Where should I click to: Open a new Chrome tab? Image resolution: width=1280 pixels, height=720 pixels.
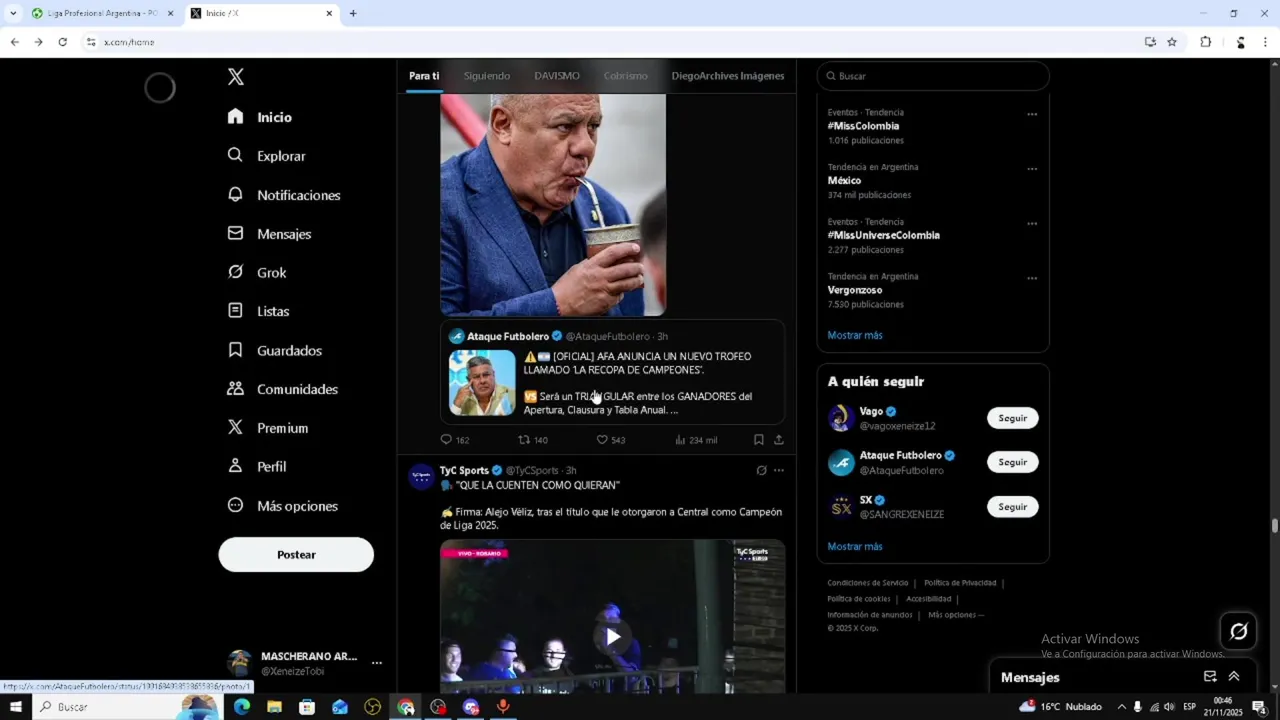pyautogui.click(x=352, y=14)
